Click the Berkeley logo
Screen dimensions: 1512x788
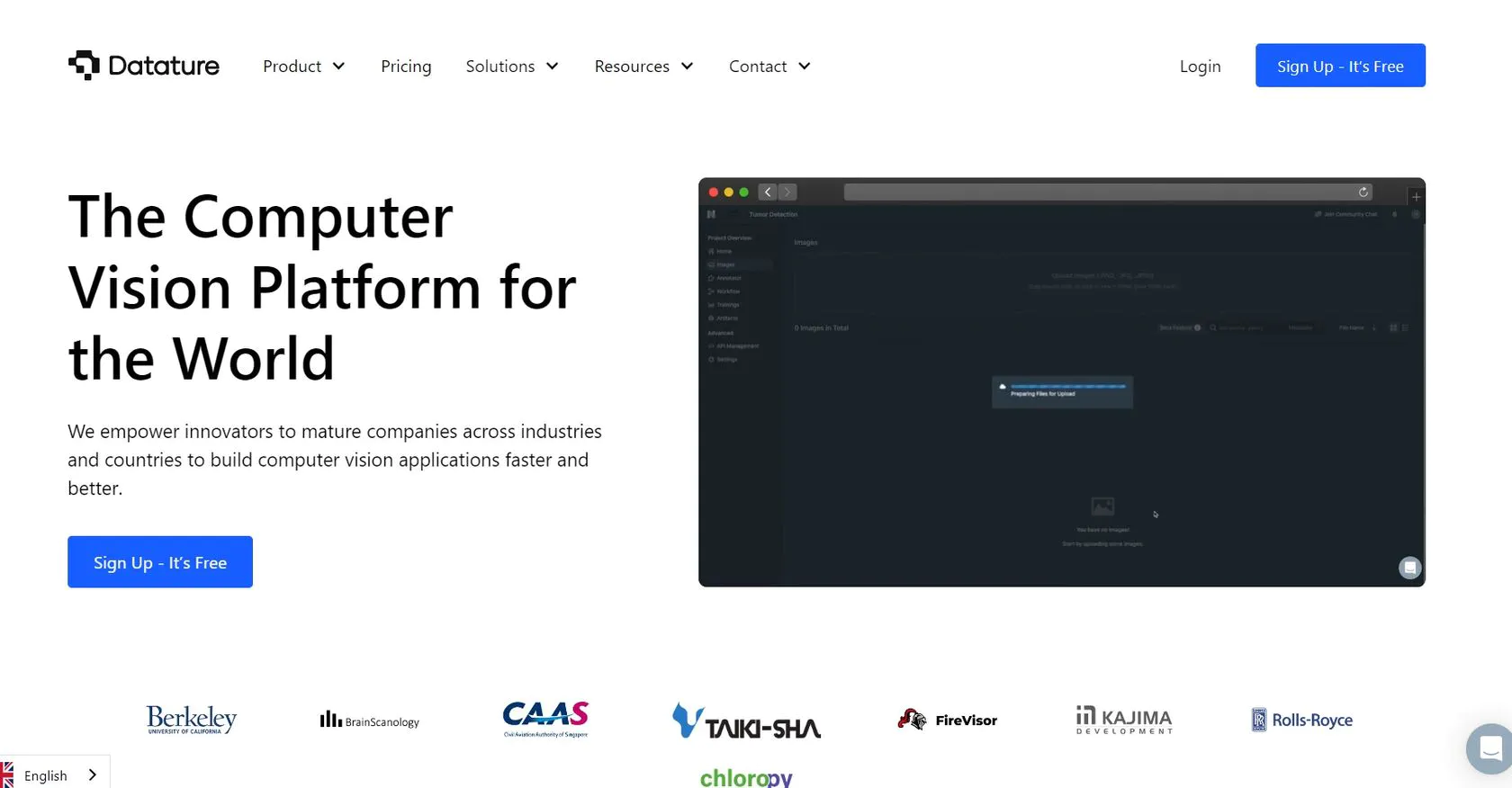(x=192, y=720)
